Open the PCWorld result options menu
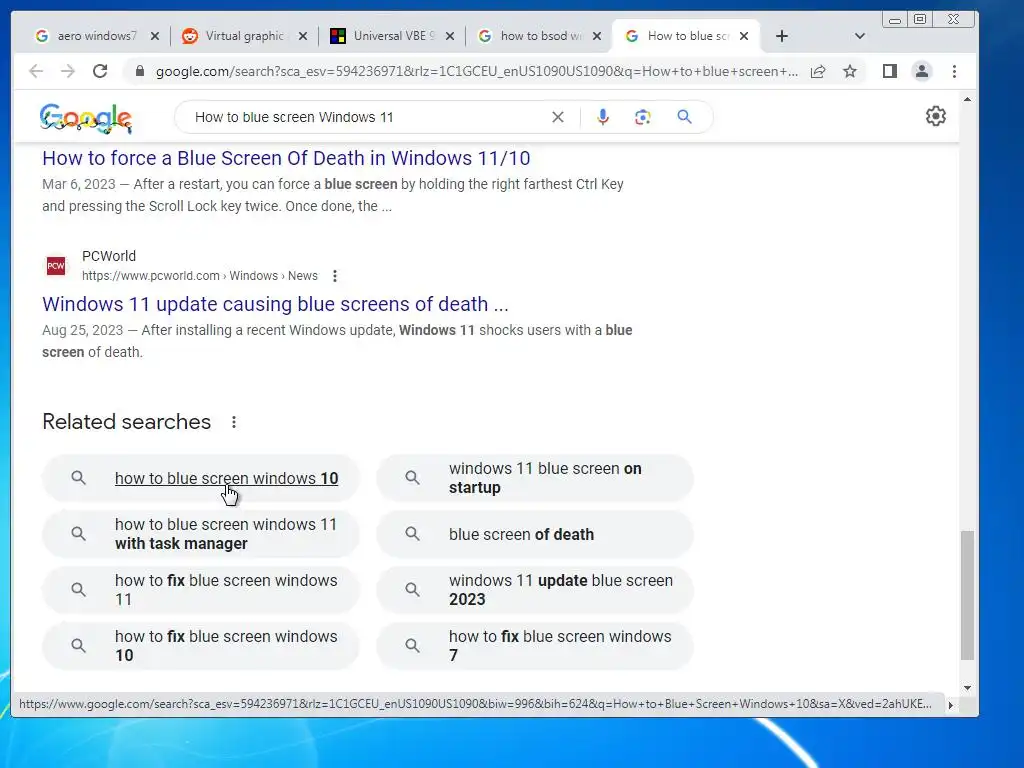This screenshot has height=768, width=1024. (335, 276)
